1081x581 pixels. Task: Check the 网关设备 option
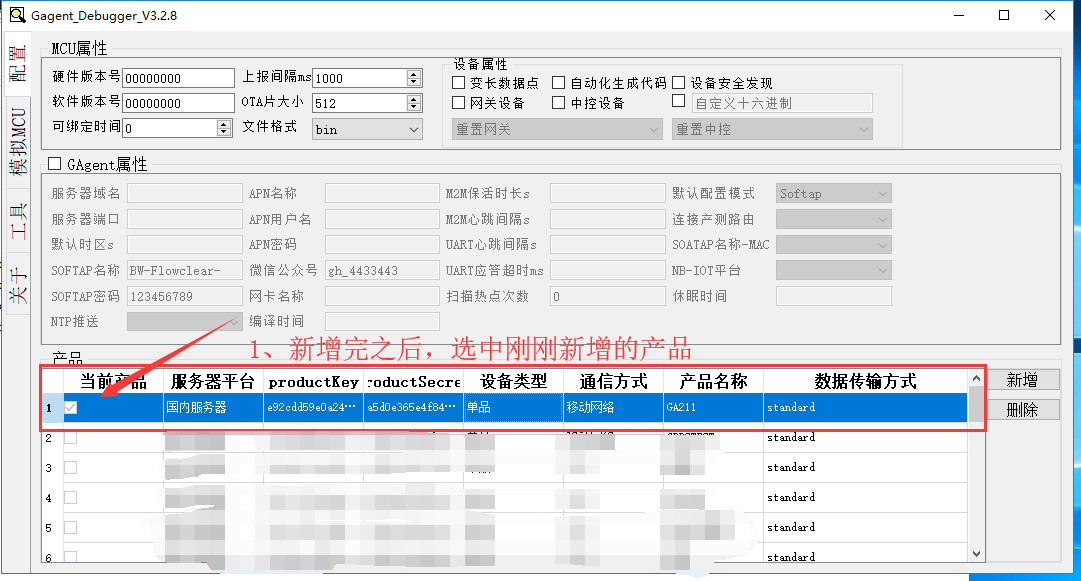pos(459,103)
